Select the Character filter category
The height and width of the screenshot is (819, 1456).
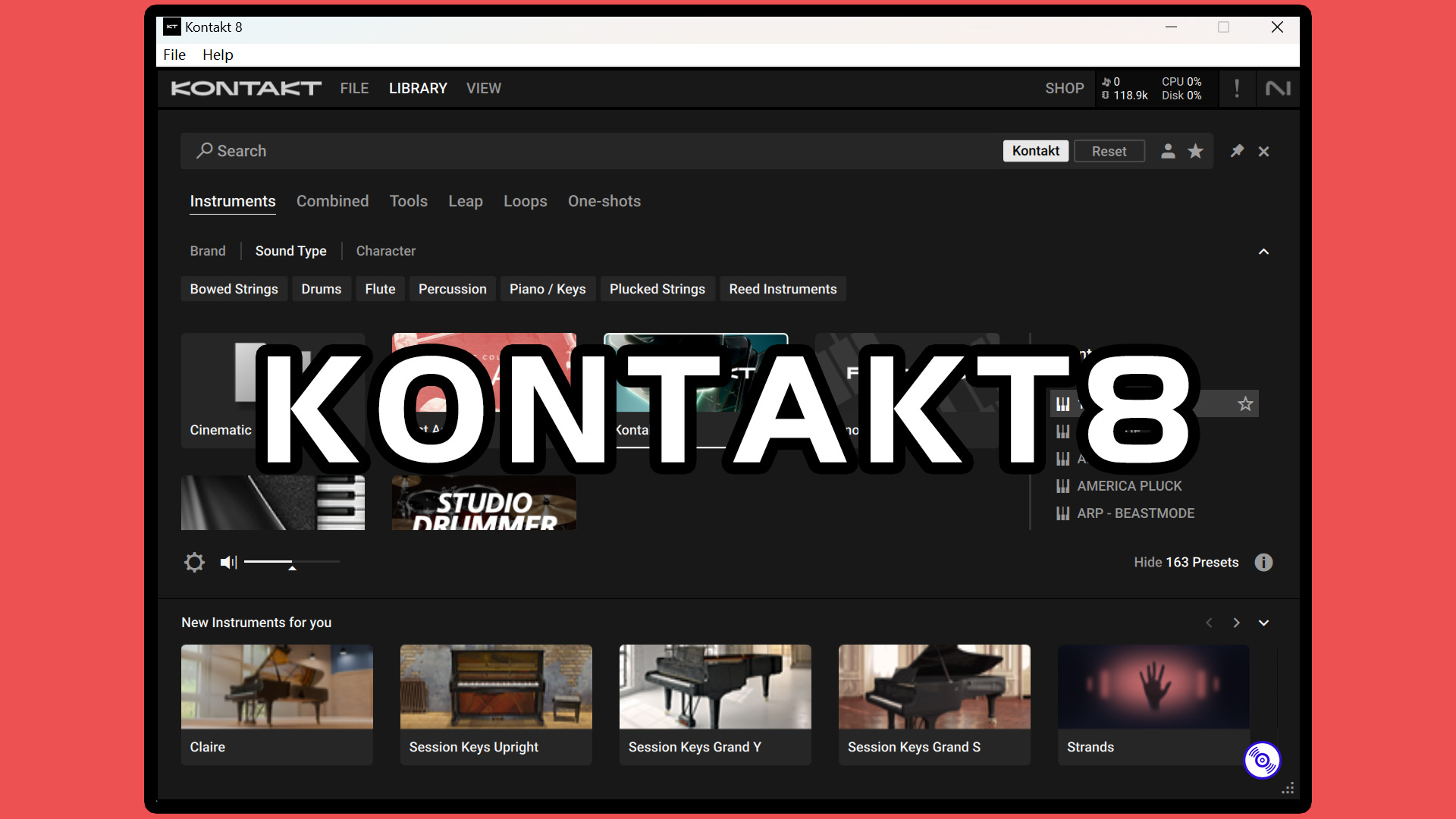[x=386, y=251]
